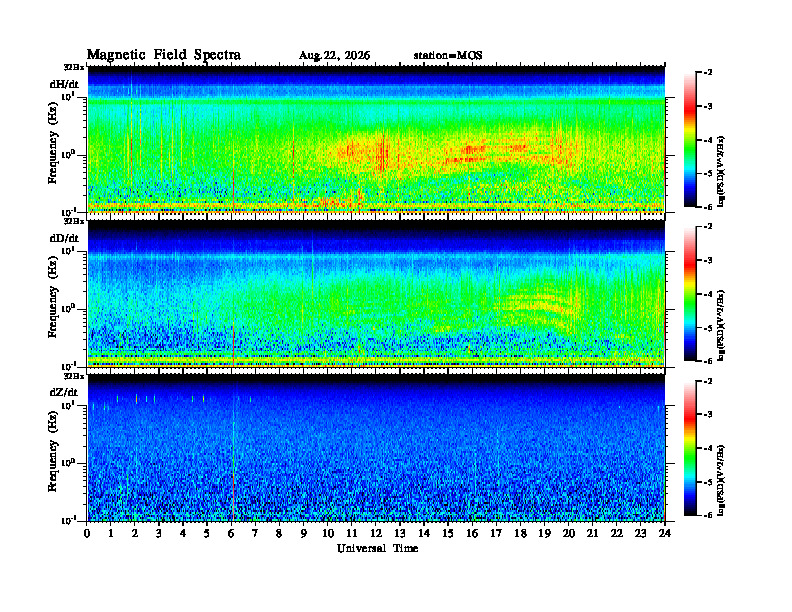
Task: Click the "station=MOS" label
Action: [x=448, y=56]
